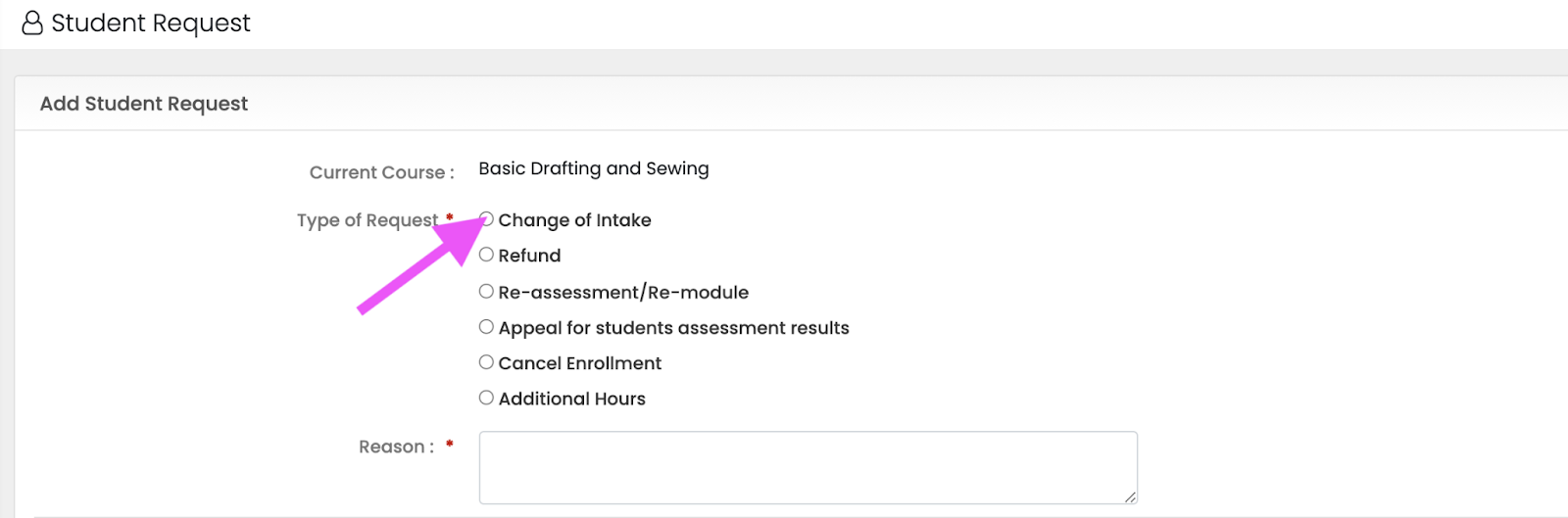This screenshot has width=1568, height=518.
Task: Select the Re-assessment/Re-module radio button
Action: 486,291
